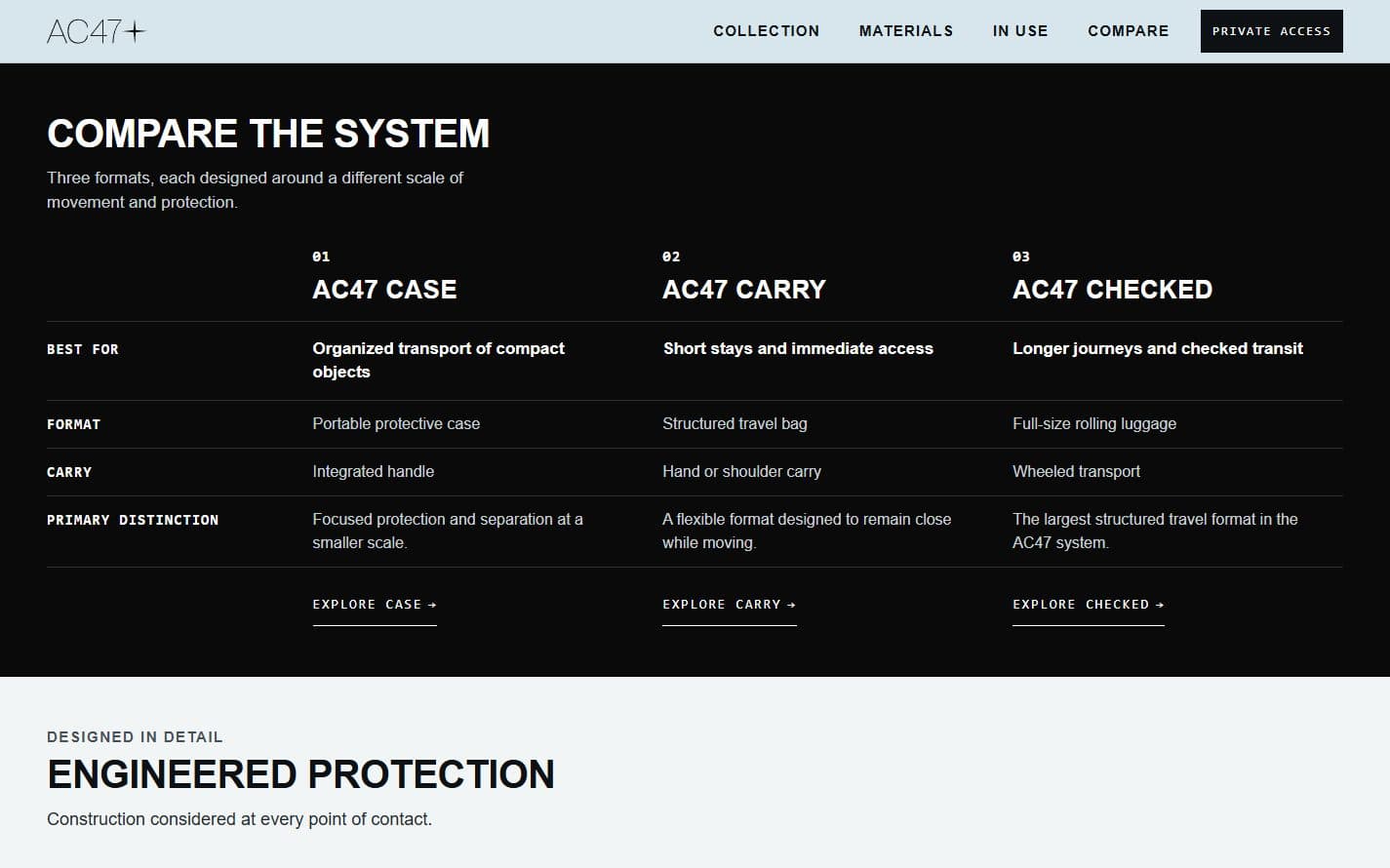Viewport: 1390px width, 868px height.
Task: Click the 'Three formats, each designed' intro text
Action: click(255, 190)
